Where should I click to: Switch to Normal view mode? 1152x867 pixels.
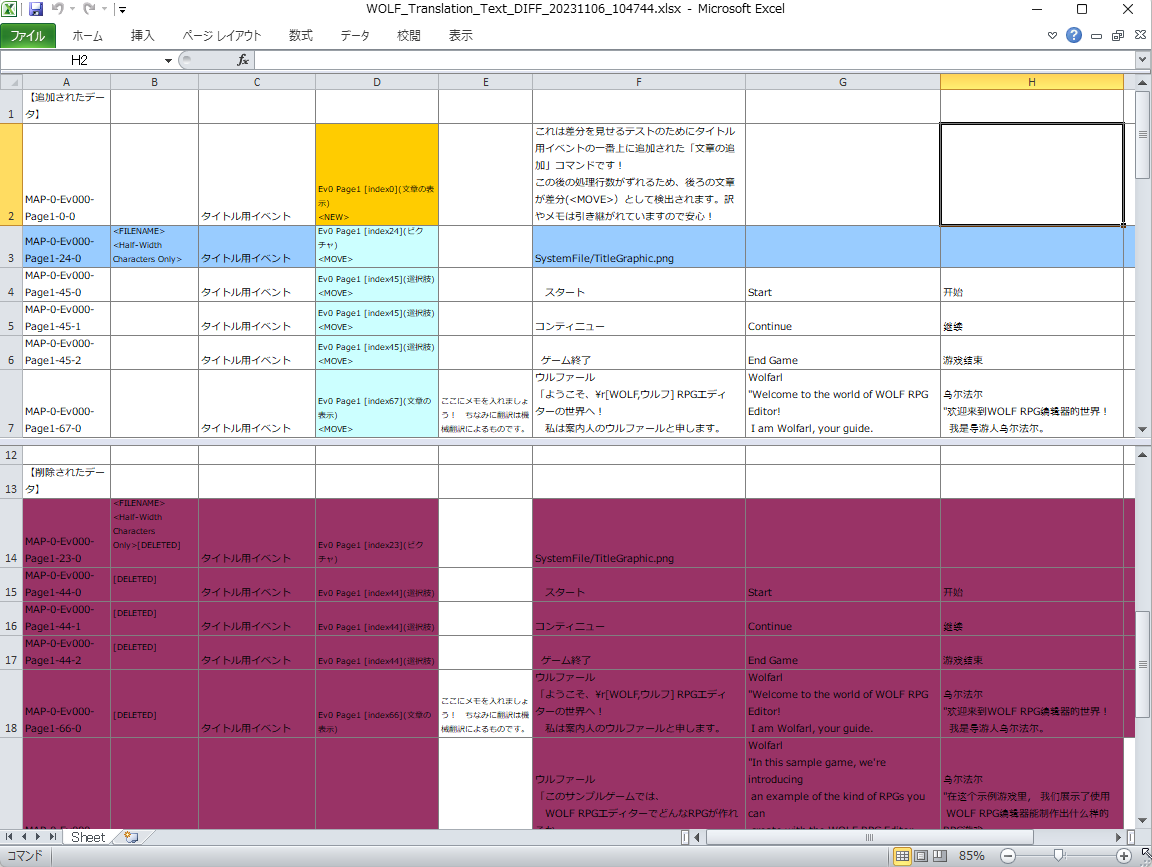(901, 856)
